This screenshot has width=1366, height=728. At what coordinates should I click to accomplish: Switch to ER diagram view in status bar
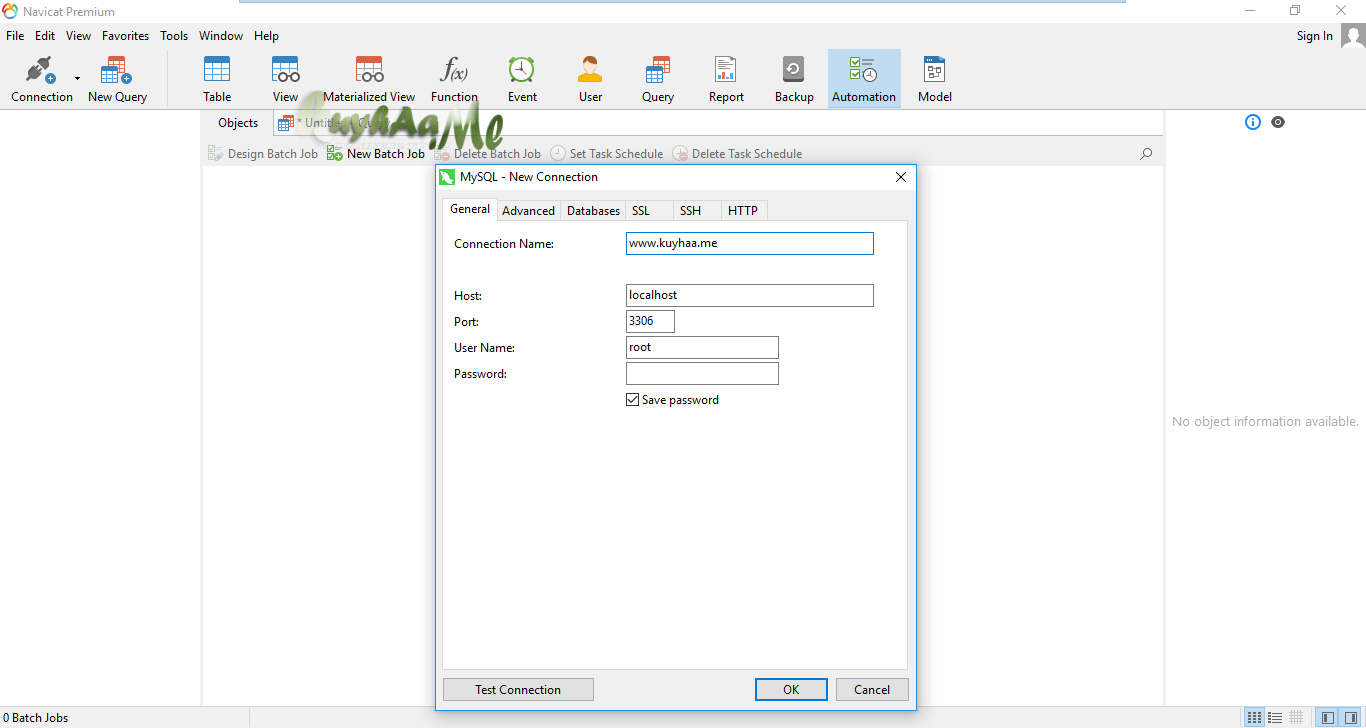pos(1296,717)
